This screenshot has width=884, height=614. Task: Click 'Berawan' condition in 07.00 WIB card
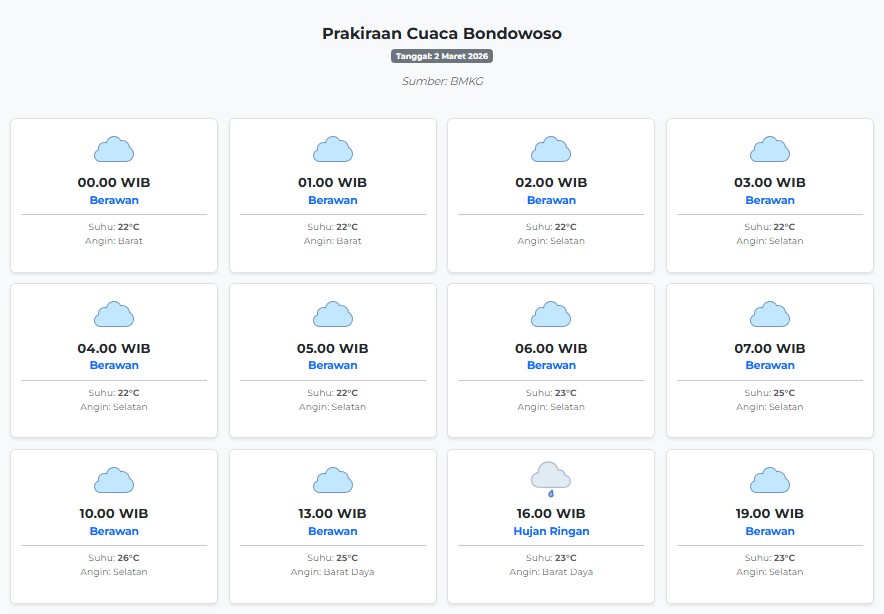pos(770,365)
